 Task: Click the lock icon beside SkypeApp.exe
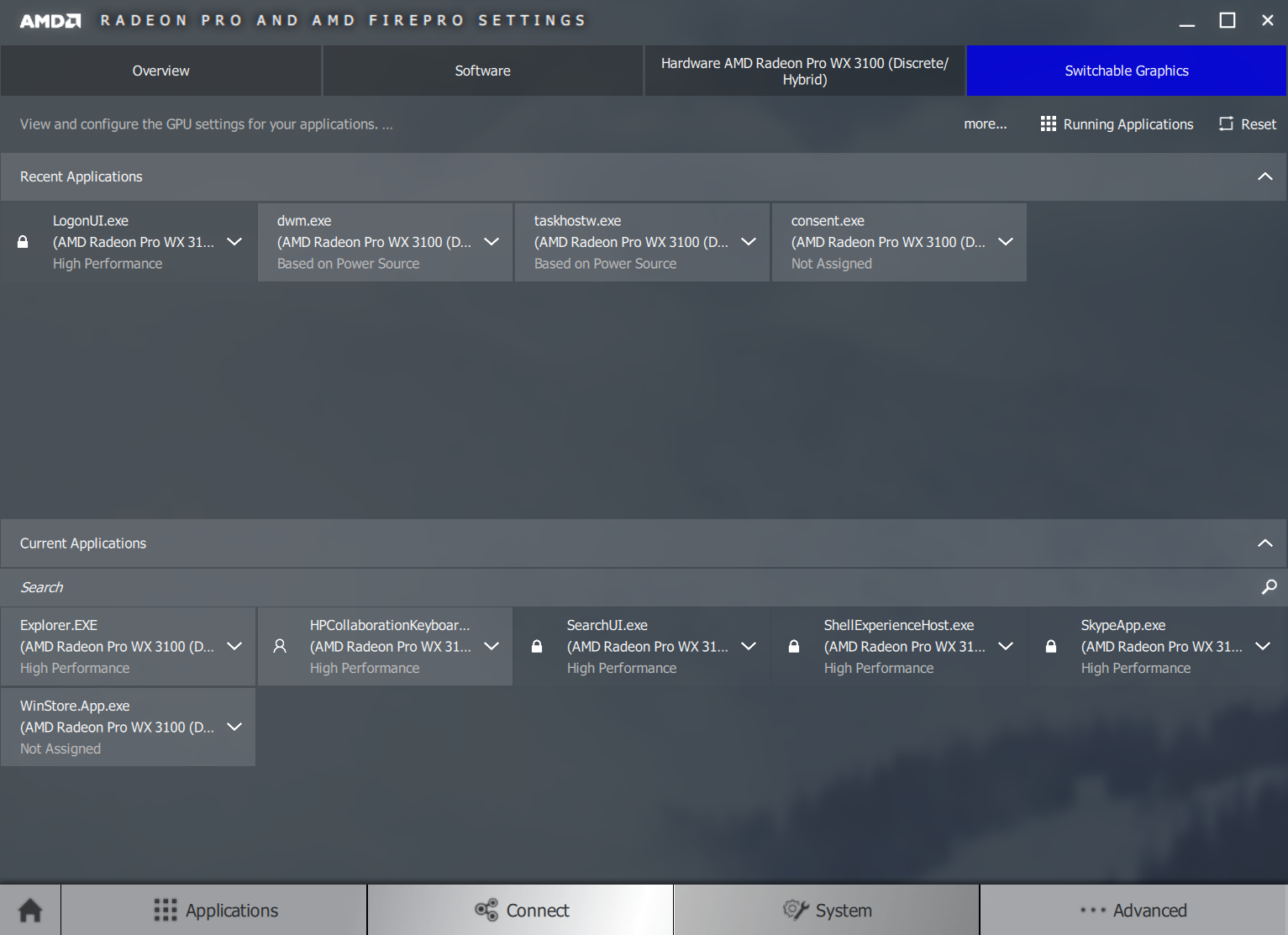[x=1051, y=647]
